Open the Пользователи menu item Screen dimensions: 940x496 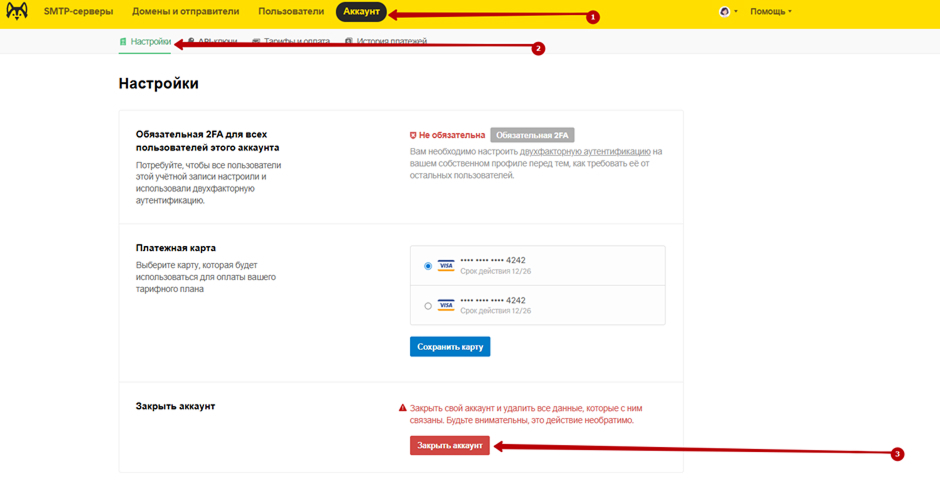[291, 12]
